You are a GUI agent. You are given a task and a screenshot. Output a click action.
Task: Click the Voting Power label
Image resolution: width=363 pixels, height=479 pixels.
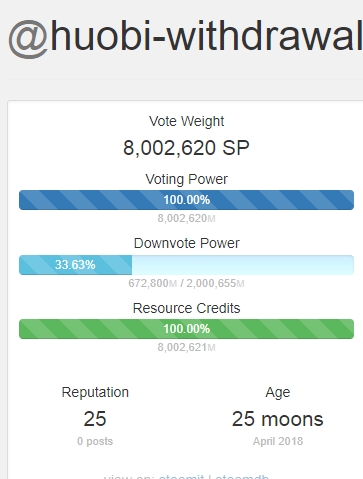tap(186, 179)
